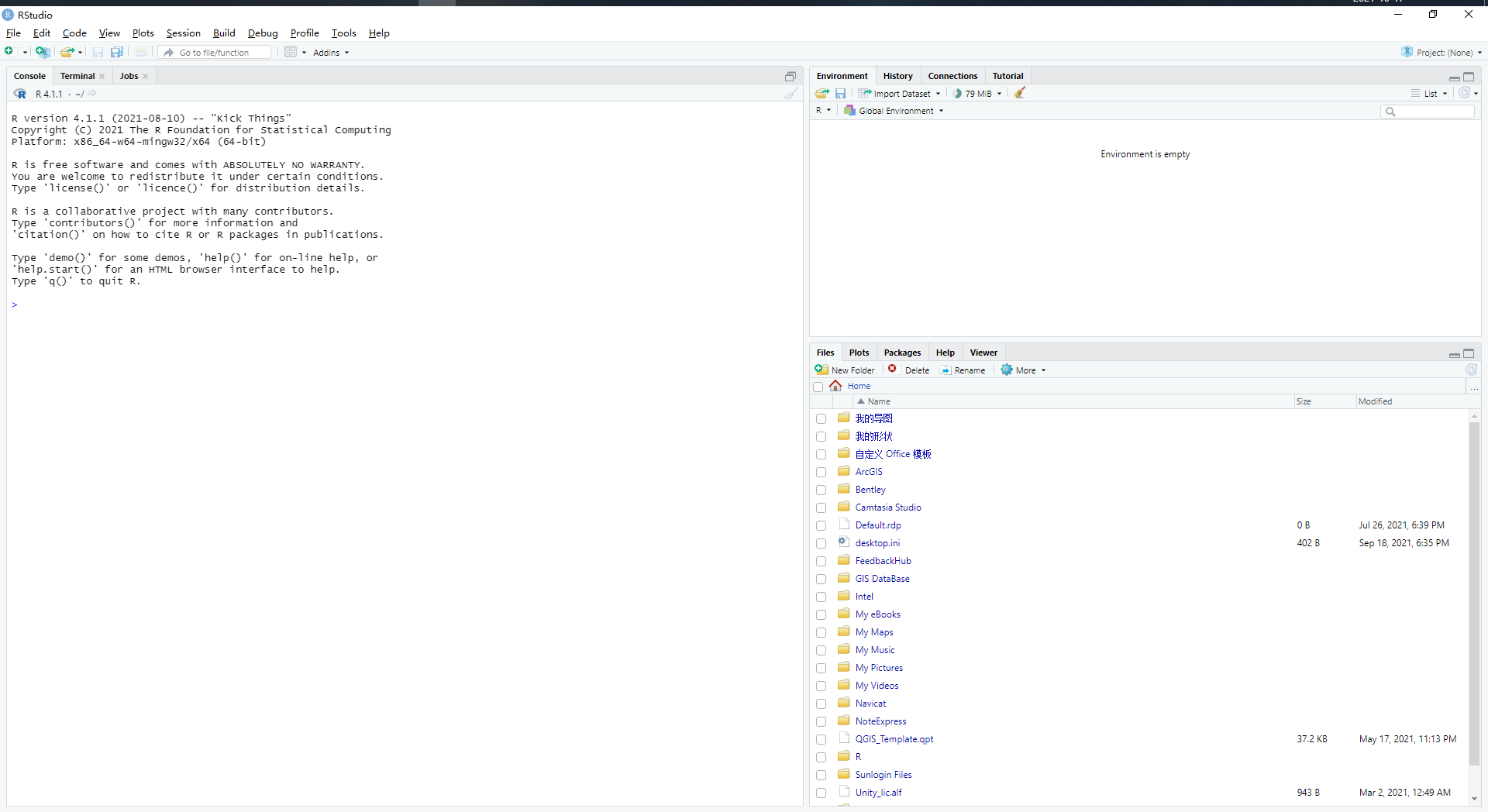Clear environment objects with the broom icon
This screenshot has width=1488, height=812.
(x=1020, y=93)
